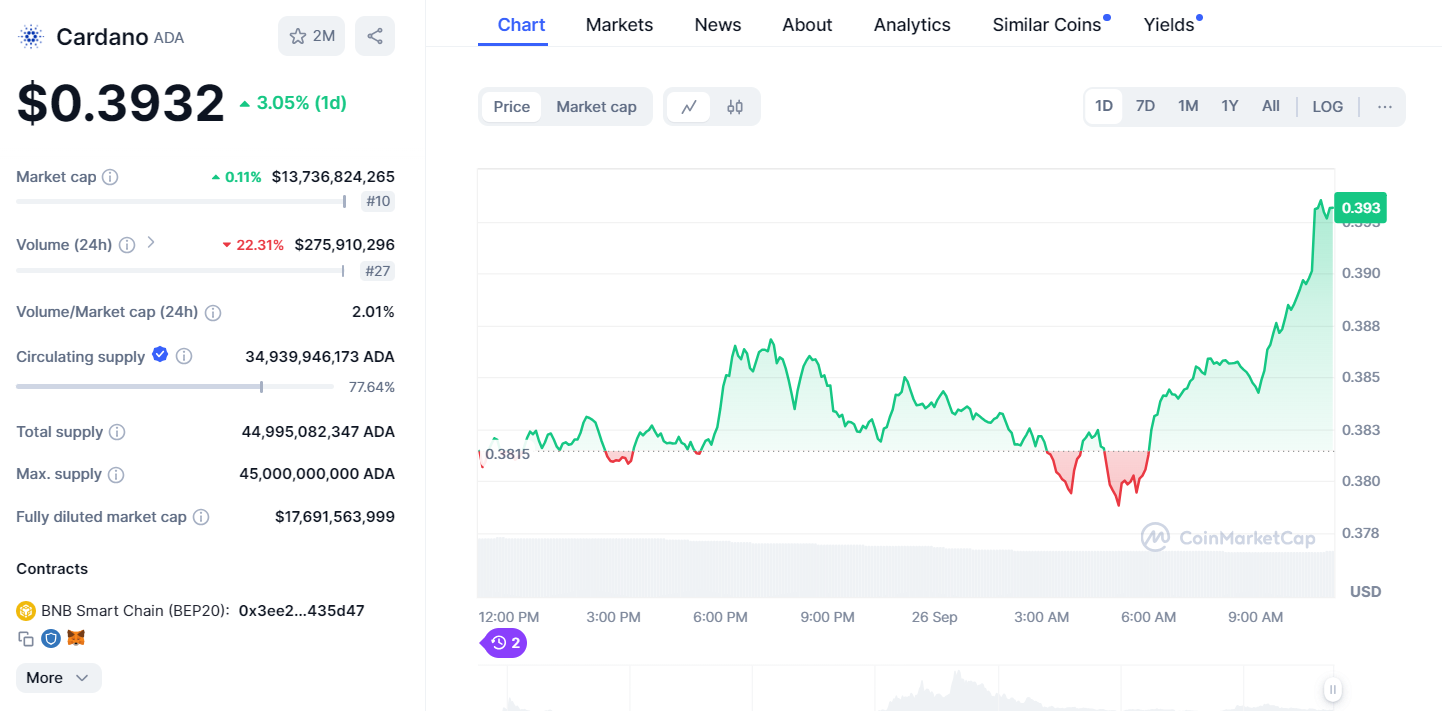Expand the More contracts dropdown
The width and height of the screenshot is (1442, 711).
coord(58,677)
